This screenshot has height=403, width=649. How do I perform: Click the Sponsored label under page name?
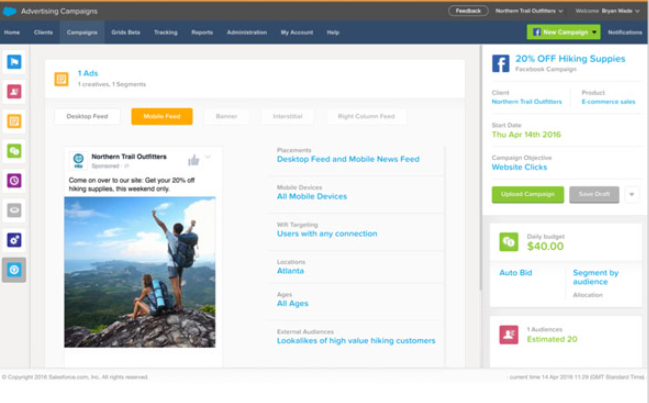(x=106, y=166)
